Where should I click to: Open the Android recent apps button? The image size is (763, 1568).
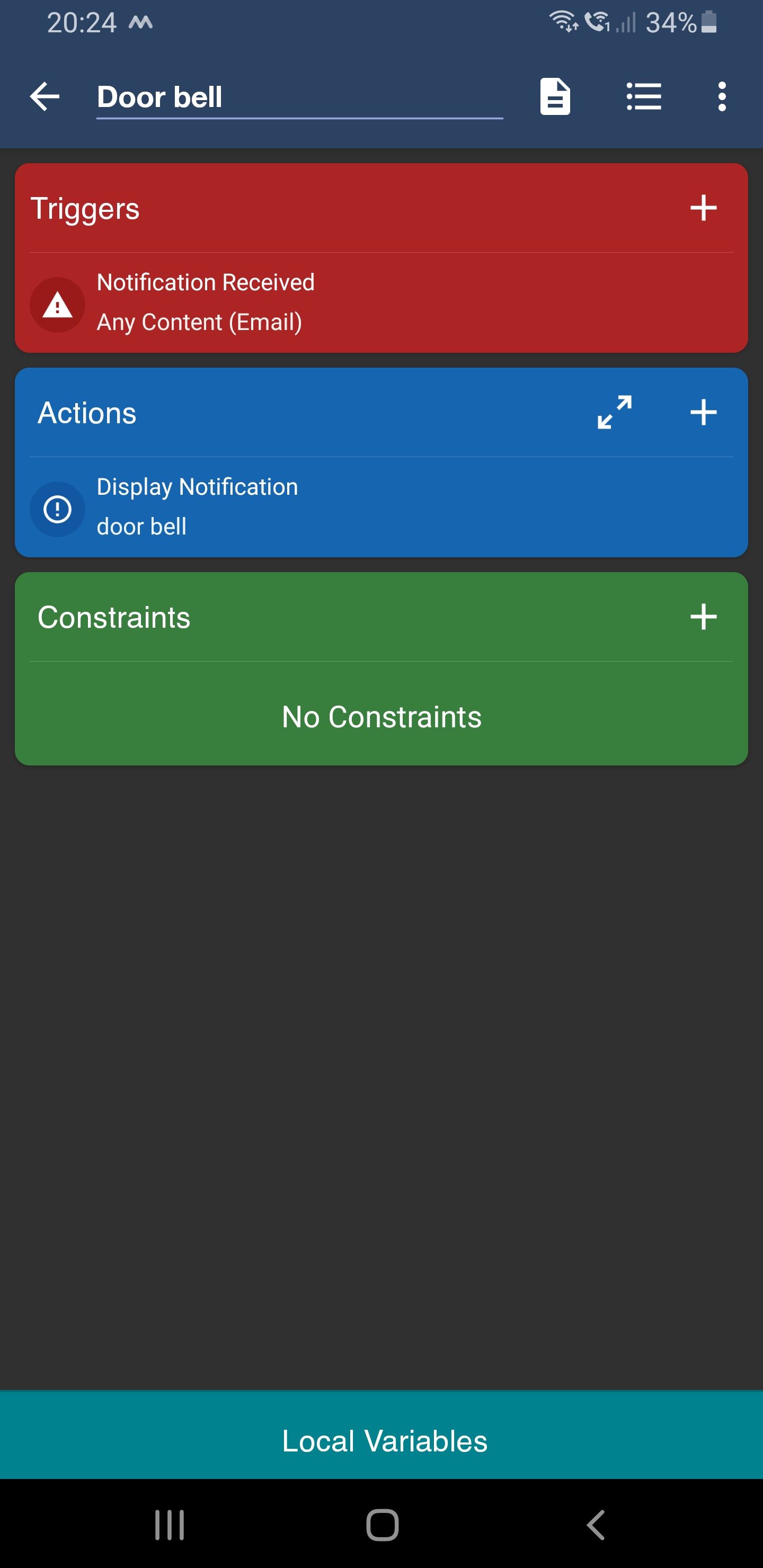click(x=169, y=1525)
